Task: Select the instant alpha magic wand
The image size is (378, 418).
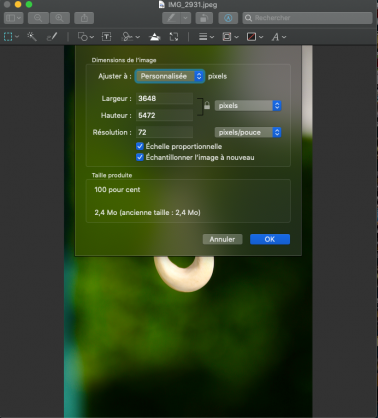Action: click(32, 37)
